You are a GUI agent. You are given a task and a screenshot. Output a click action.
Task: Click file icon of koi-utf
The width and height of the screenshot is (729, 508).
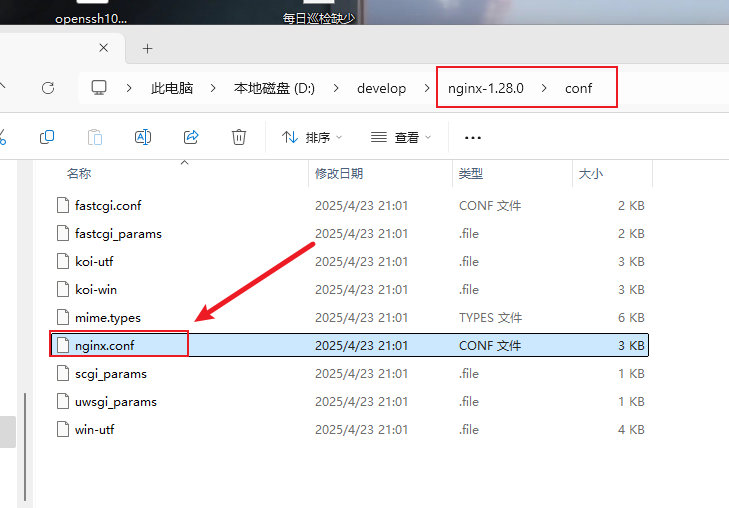[63, 261]
